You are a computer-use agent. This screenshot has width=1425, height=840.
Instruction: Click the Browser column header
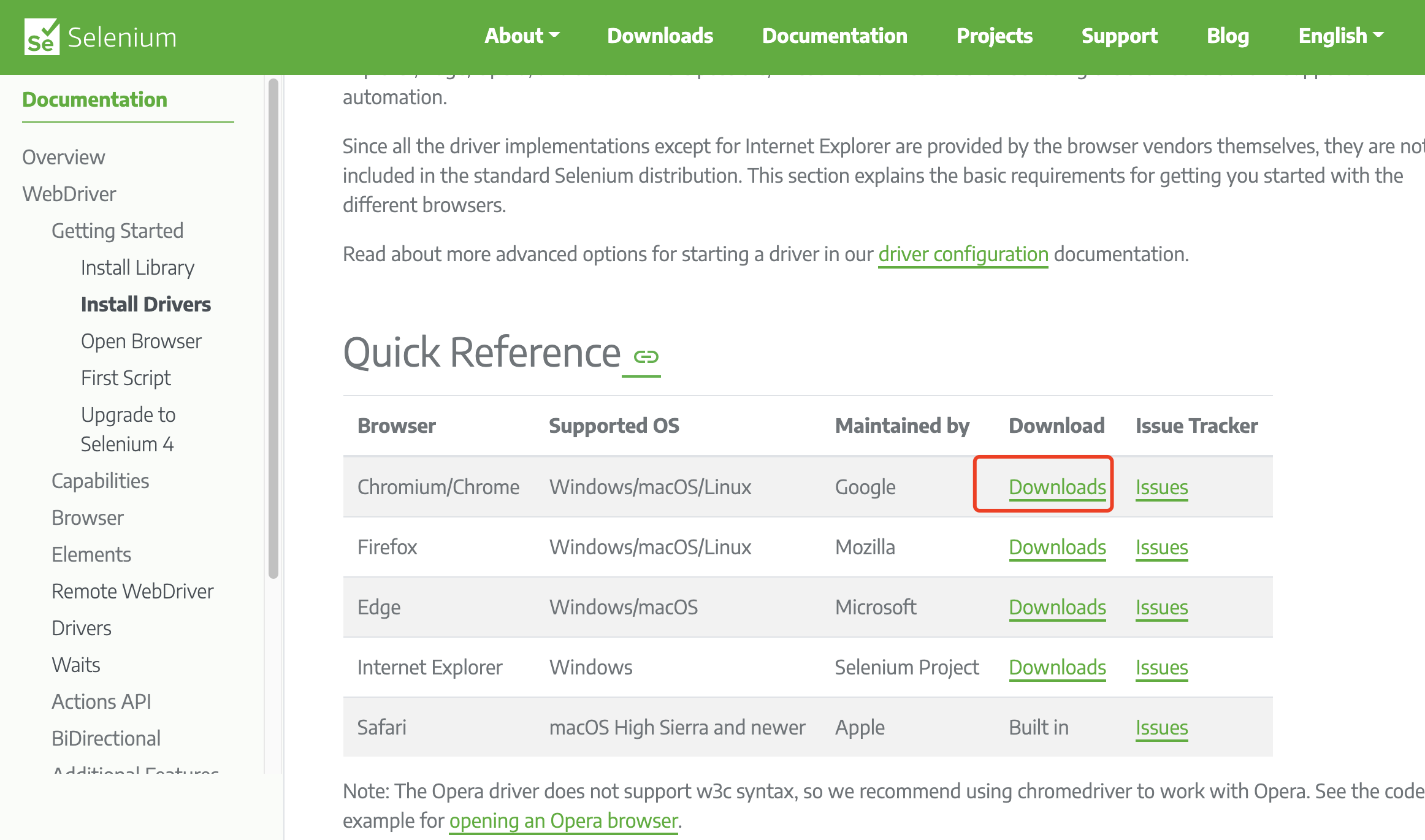point(397,426)
